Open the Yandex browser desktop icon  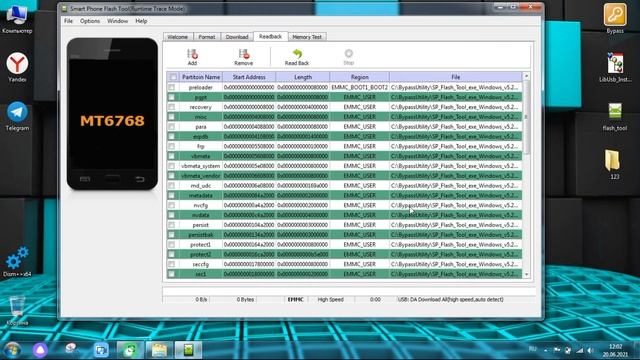tap(17, 64)
